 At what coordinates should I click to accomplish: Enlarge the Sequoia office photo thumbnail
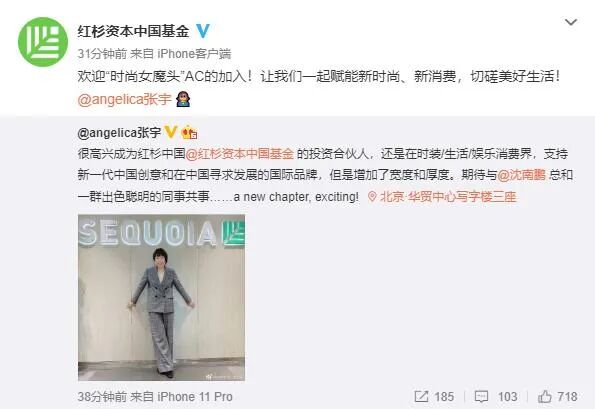pos(161,297)
